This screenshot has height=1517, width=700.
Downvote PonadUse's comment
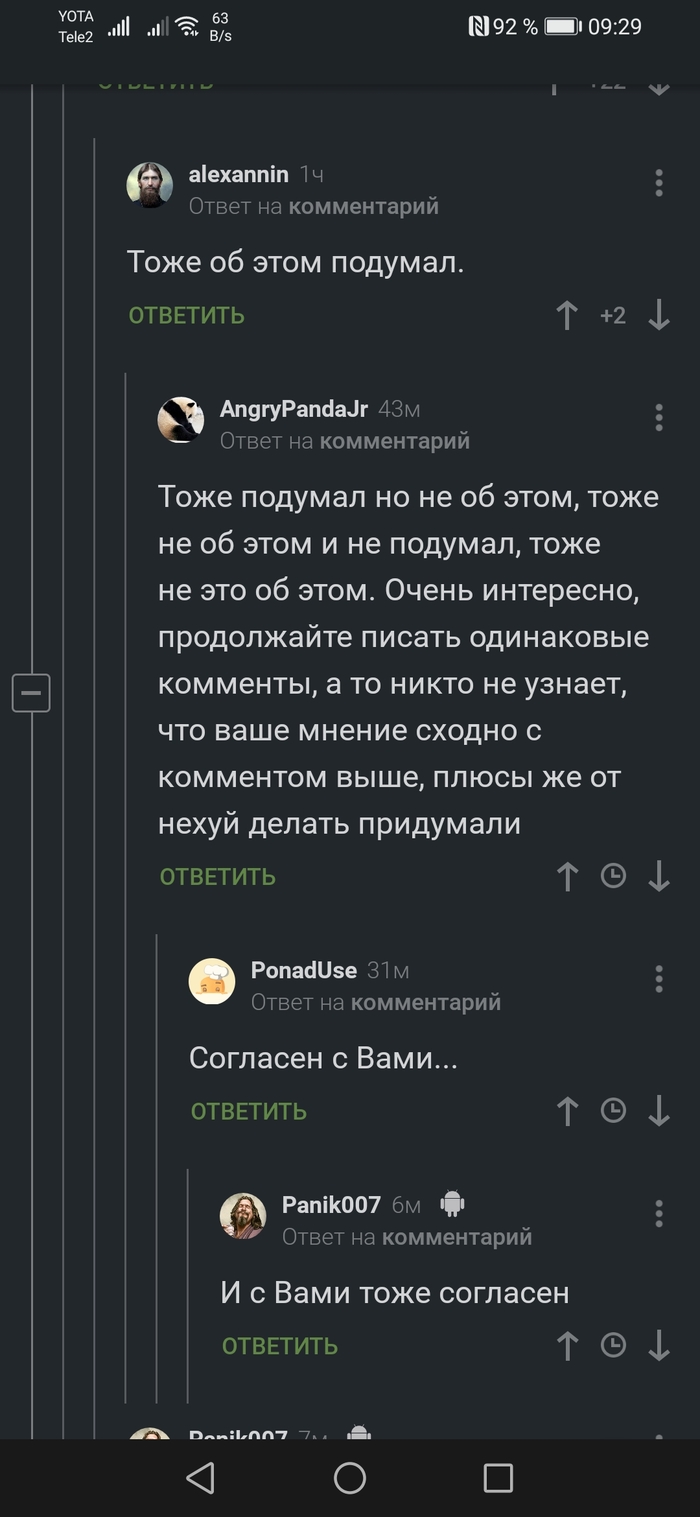click(659, 1110)
